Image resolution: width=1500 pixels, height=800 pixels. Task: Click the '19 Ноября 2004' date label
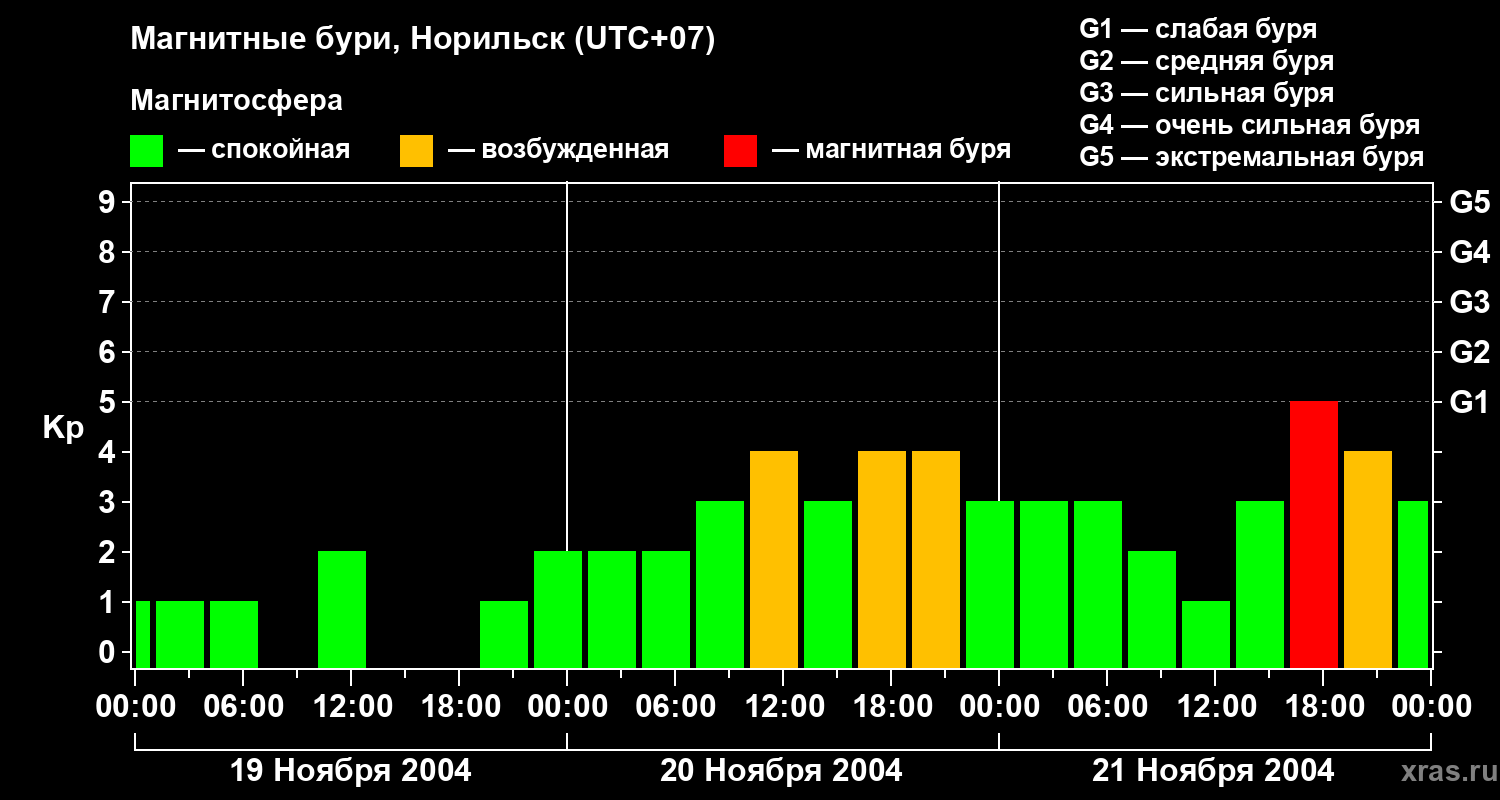pos(351,771)
